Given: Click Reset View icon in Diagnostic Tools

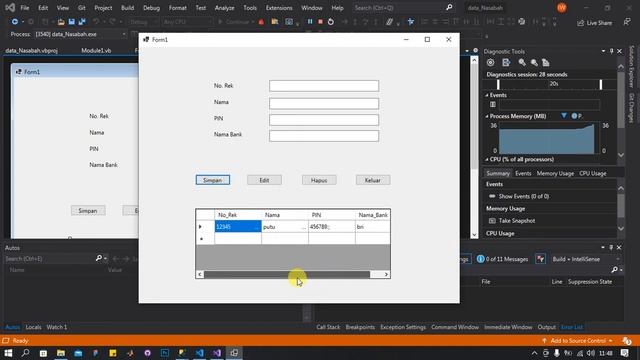Looking at the screenshot, I should tap(546, 62).
